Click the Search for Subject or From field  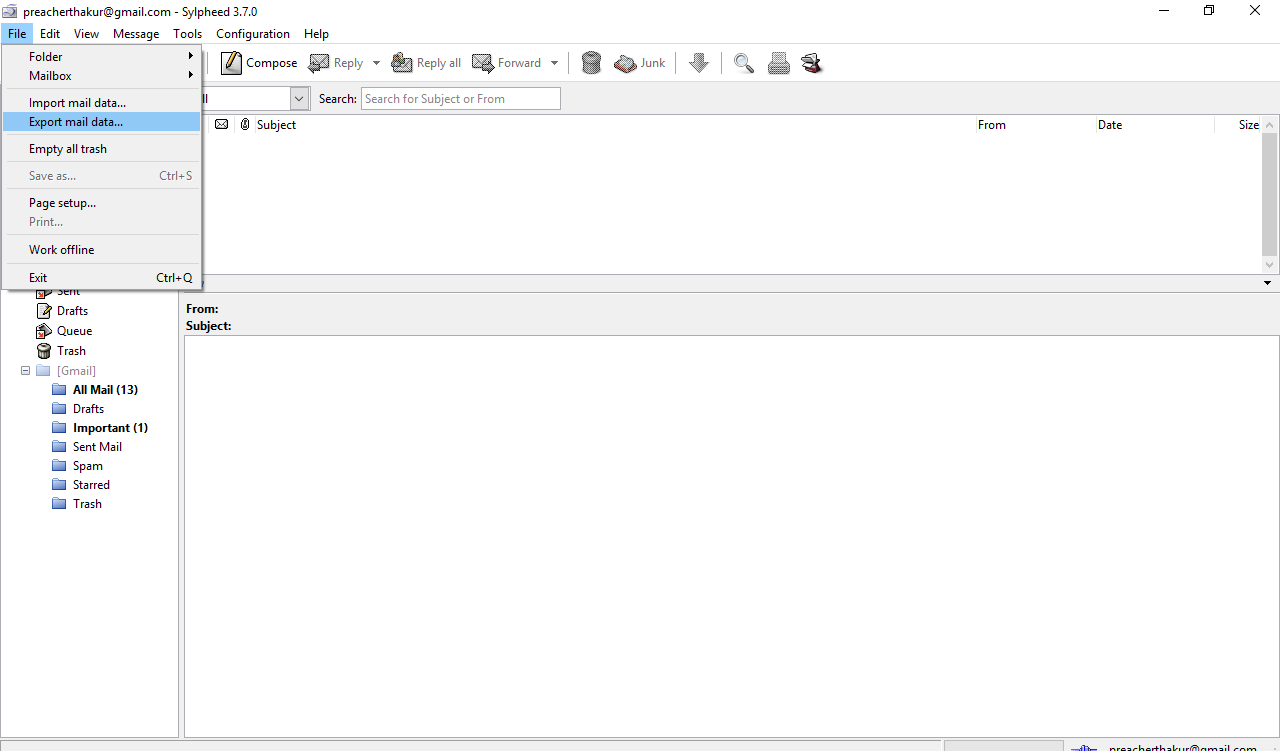click(461, 99)
